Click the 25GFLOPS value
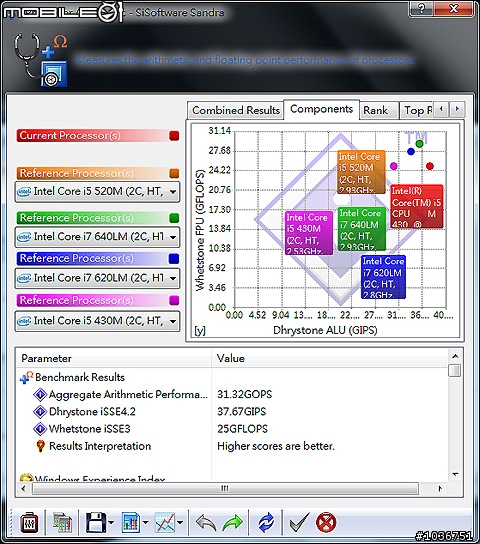Screen dimensions: 480x544 pos(242,429)
